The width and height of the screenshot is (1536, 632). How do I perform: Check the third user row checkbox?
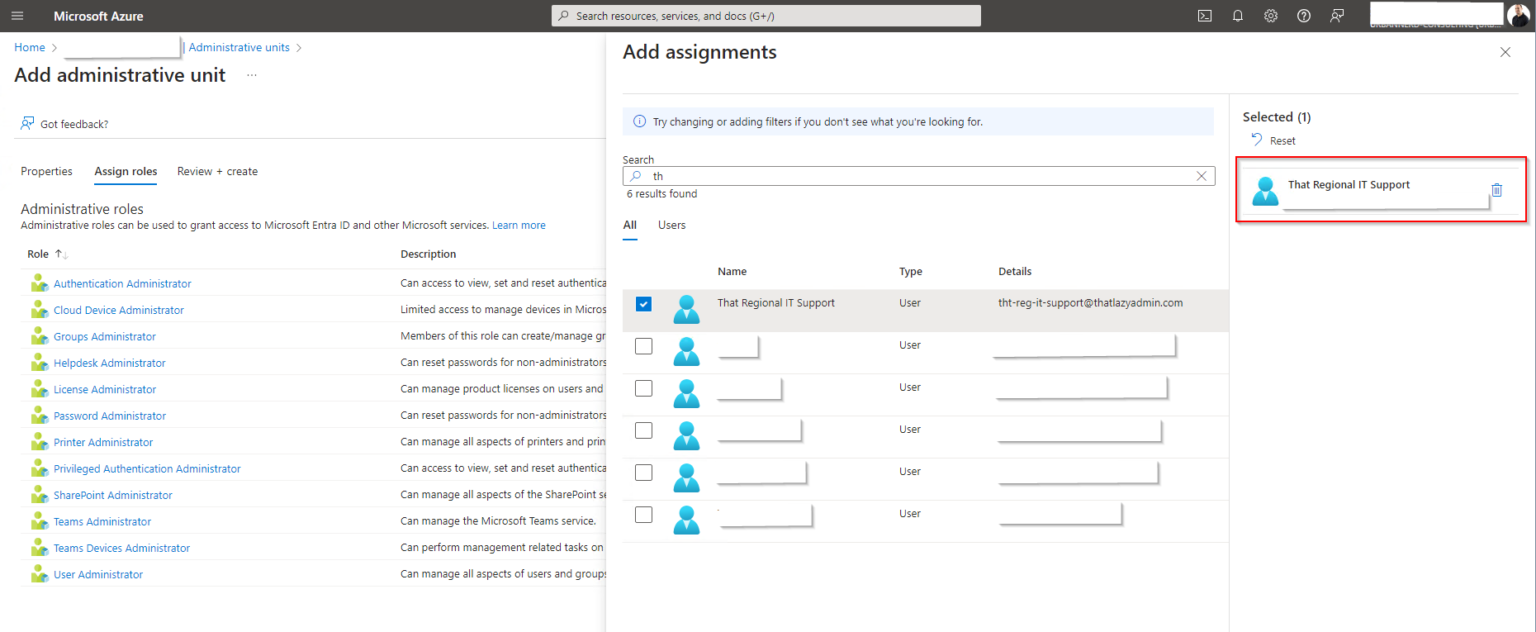[644, 388]
